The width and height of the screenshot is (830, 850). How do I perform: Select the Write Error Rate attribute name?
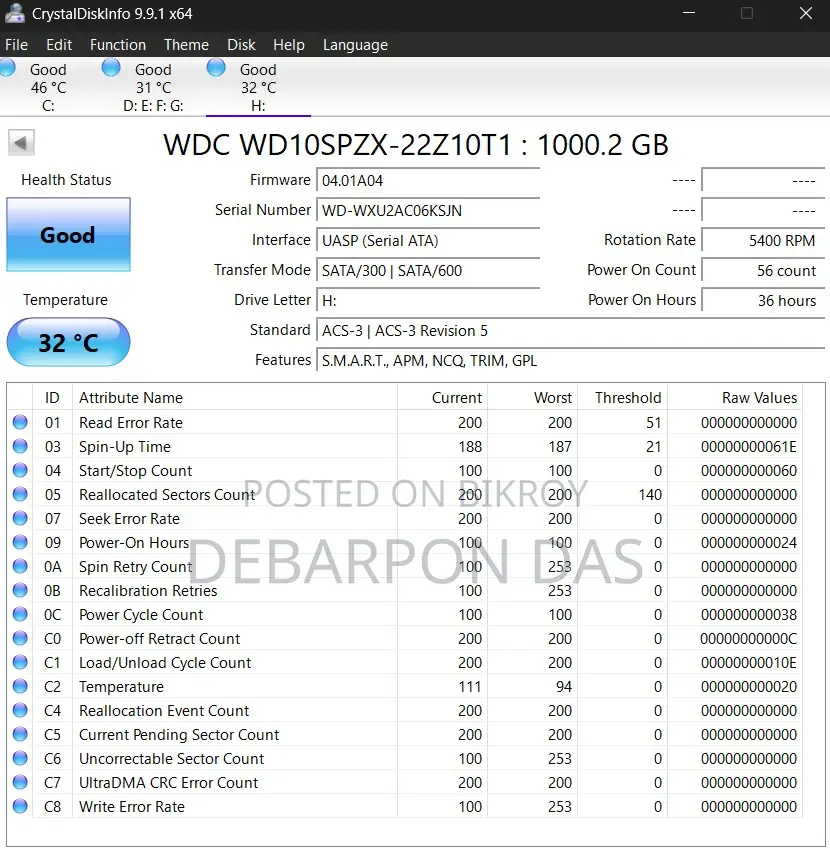132,807
